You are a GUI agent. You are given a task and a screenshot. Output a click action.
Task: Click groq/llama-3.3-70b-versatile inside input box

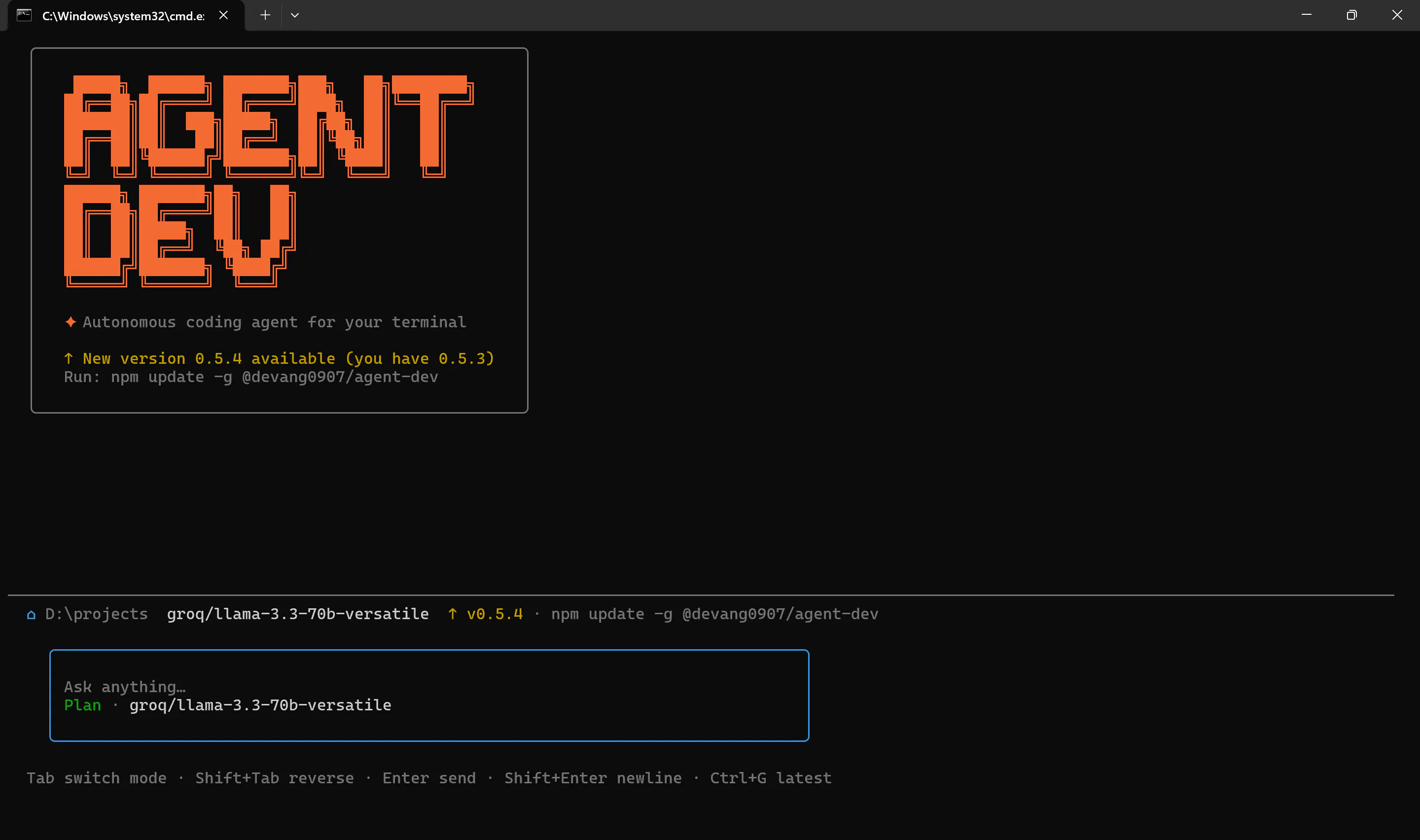260,705
